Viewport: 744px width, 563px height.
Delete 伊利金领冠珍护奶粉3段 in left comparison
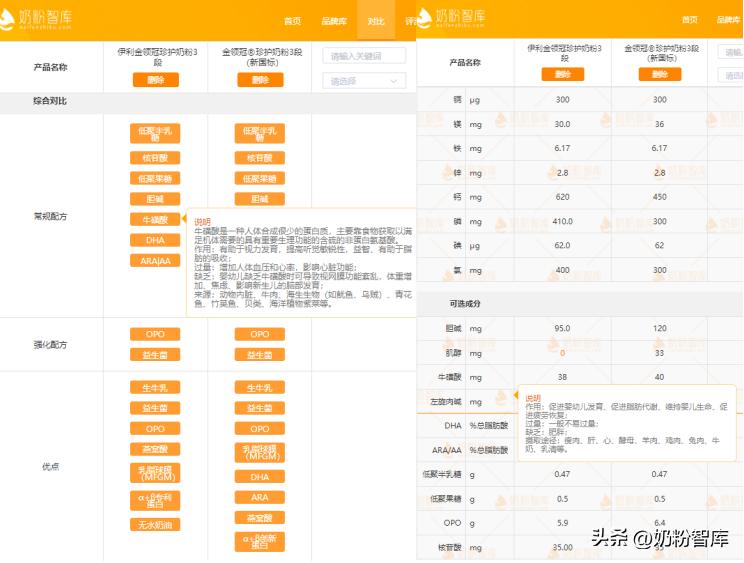coord(156,80)
